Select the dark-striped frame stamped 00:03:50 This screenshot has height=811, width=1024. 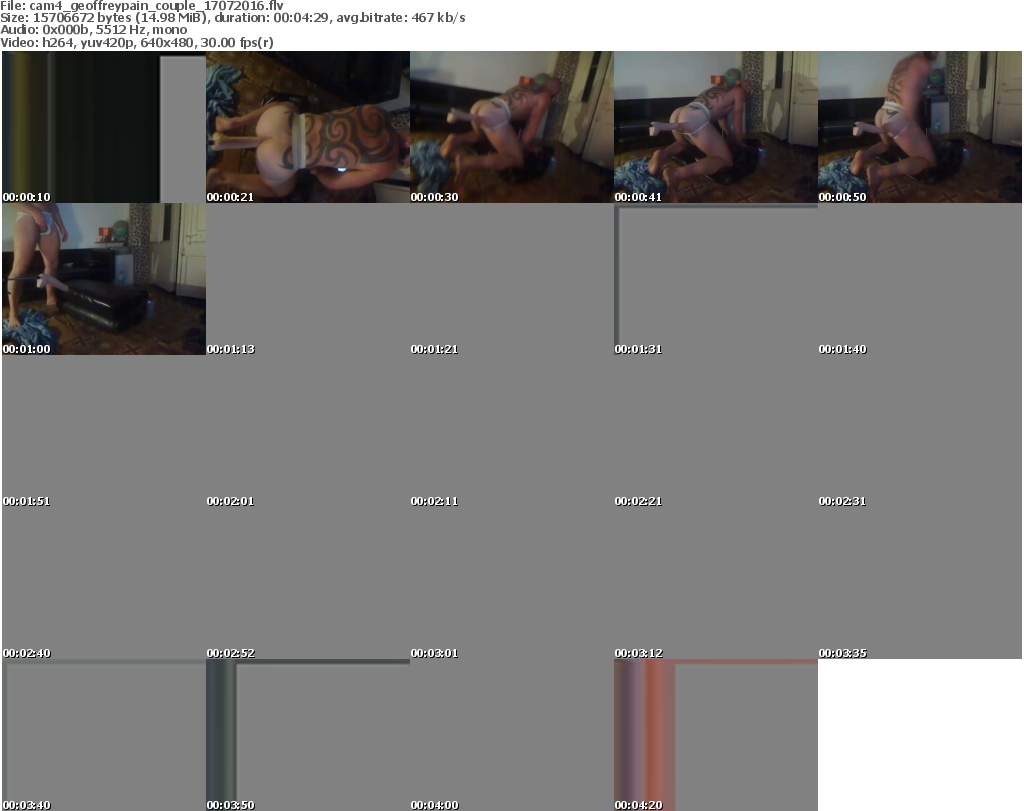point(308,735)
